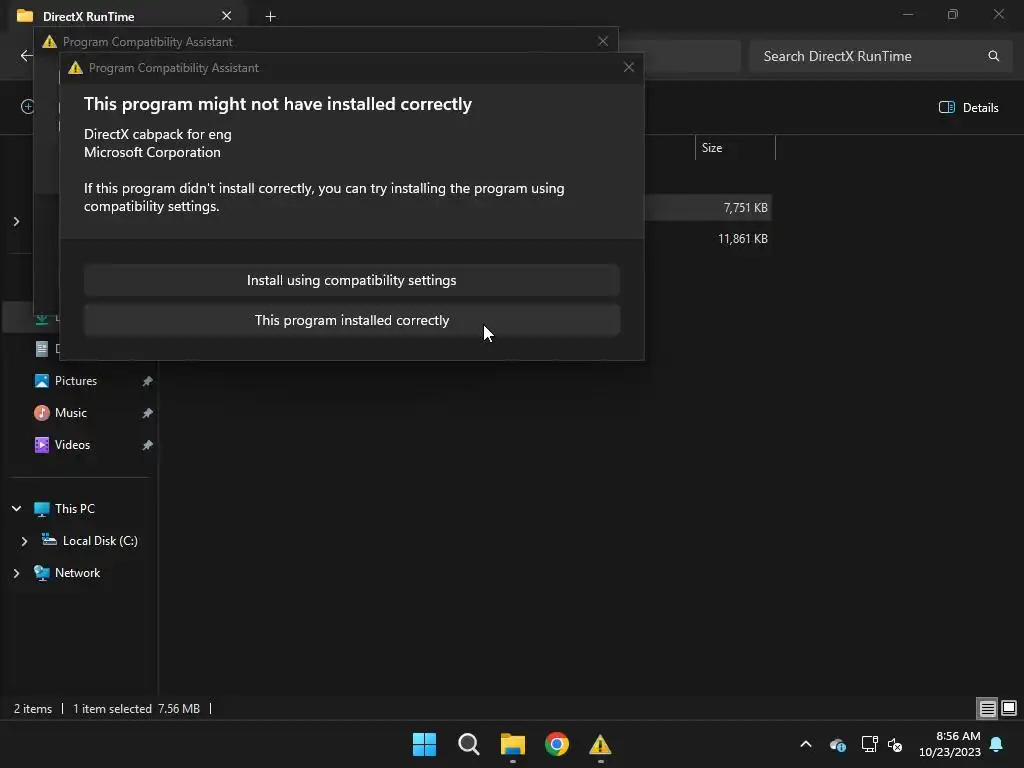
Task: Click the Music folder icon in sidebar
Action: tap(41, 413)
